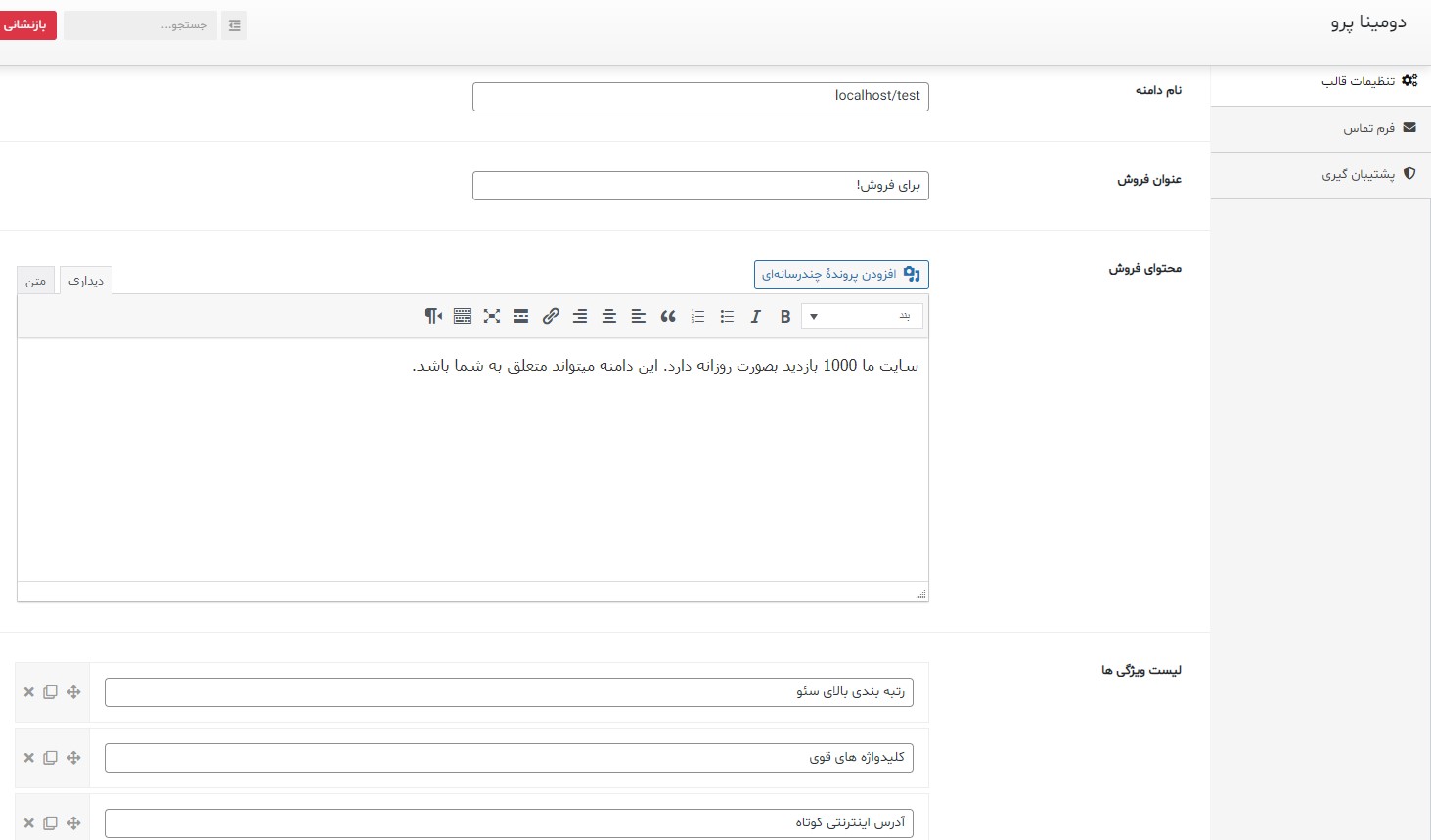The image size is (1431, 840).
Task: Toggle bold formatting in the editor
Action: coord(785,316)
